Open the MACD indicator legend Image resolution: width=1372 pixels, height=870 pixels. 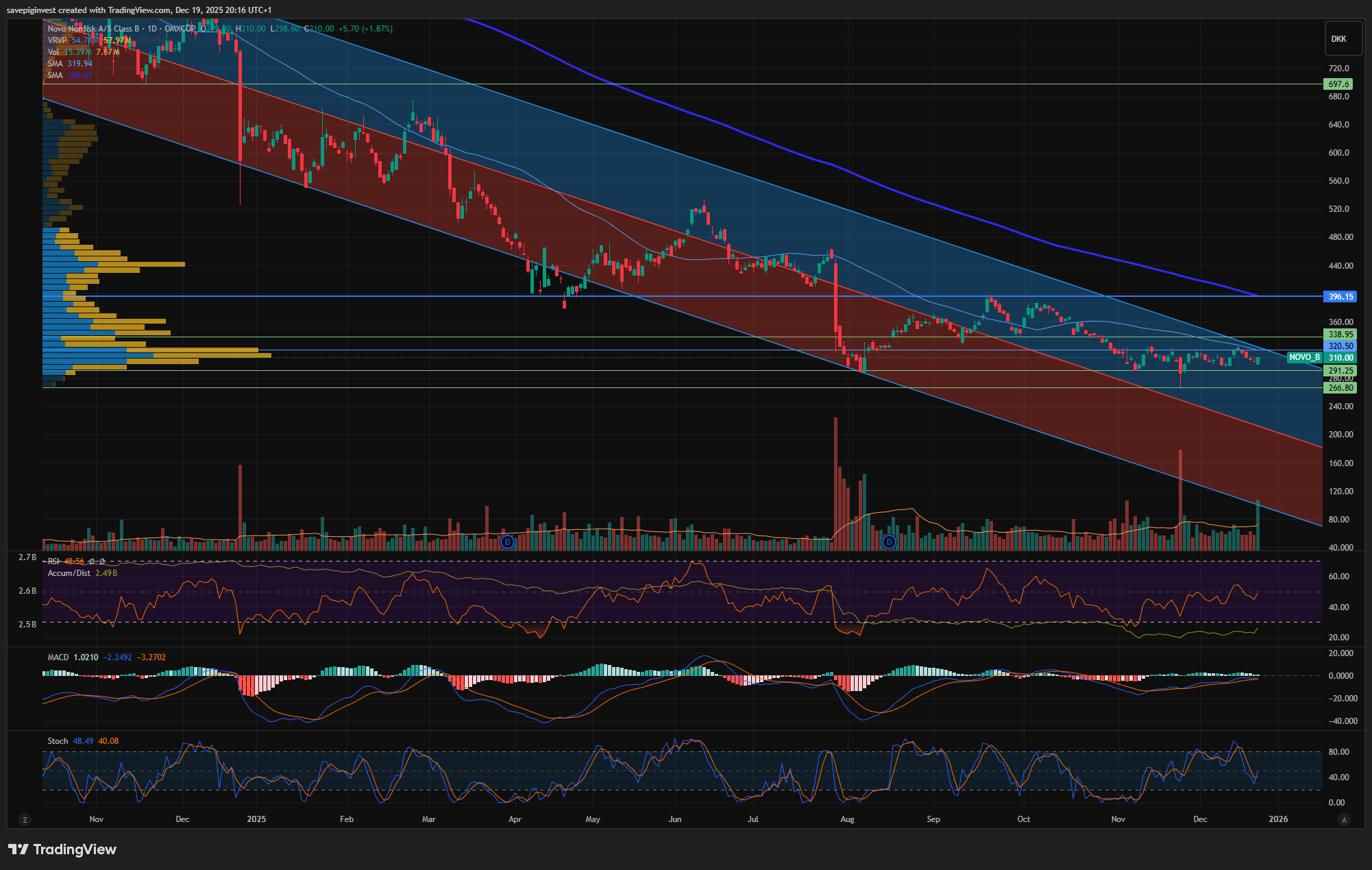[58, 657]
